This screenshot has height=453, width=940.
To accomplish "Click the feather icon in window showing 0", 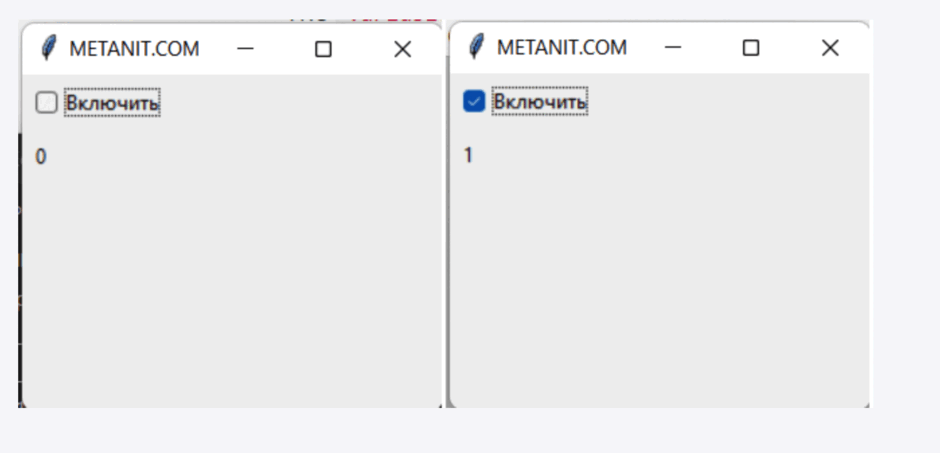I will pyautogui.click(x=49, y=48).
